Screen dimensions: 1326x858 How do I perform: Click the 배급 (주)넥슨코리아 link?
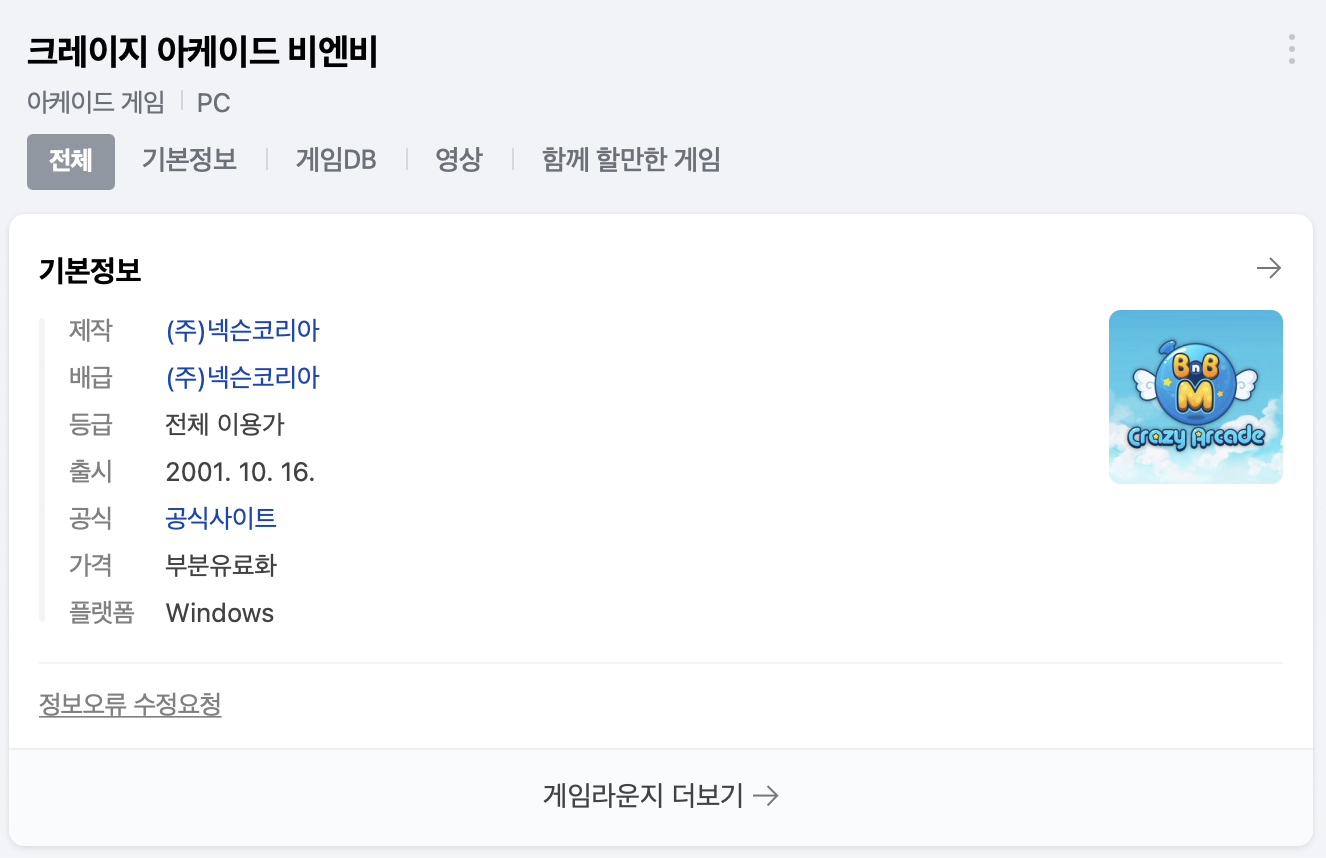click(x=242, y=378)
